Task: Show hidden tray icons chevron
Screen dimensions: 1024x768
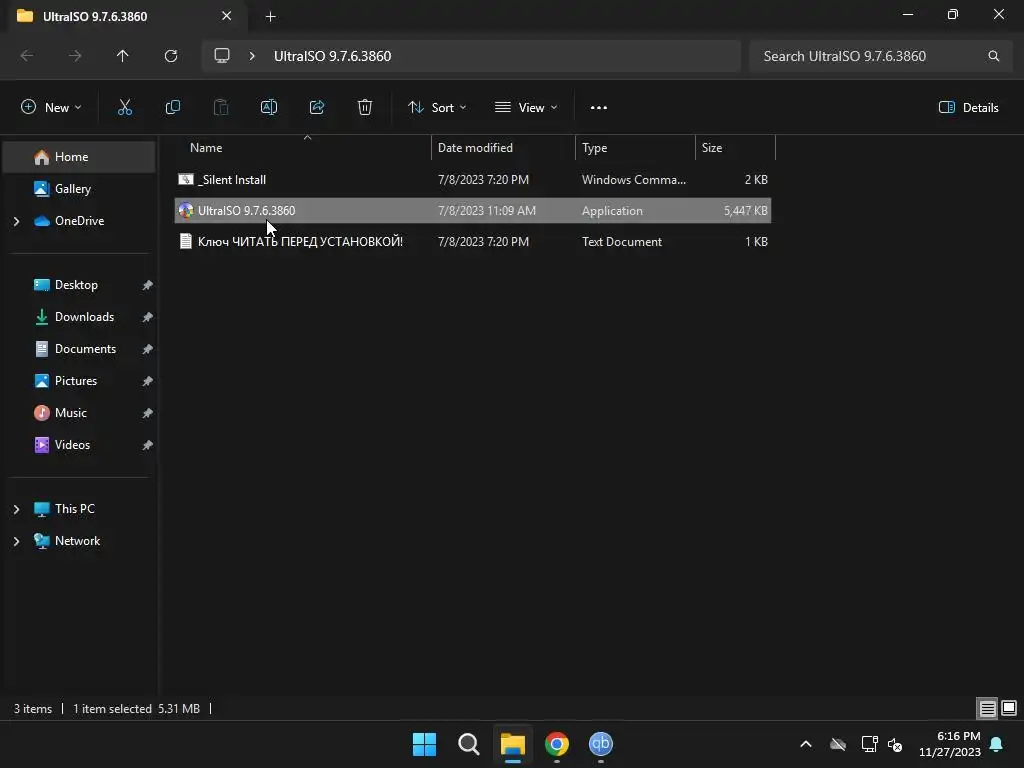Action: 806,744
